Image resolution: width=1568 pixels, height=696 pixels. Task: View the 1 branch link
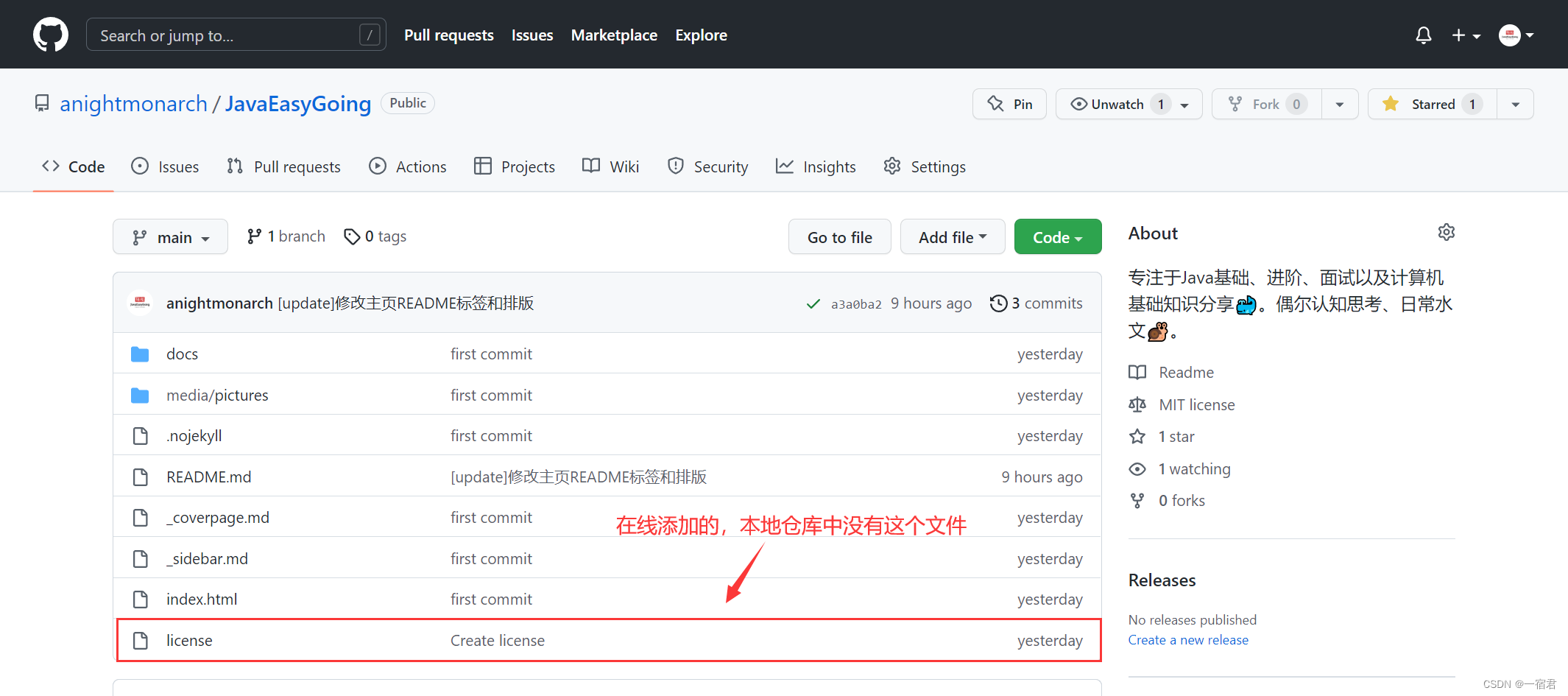click(x=286, y=236)
